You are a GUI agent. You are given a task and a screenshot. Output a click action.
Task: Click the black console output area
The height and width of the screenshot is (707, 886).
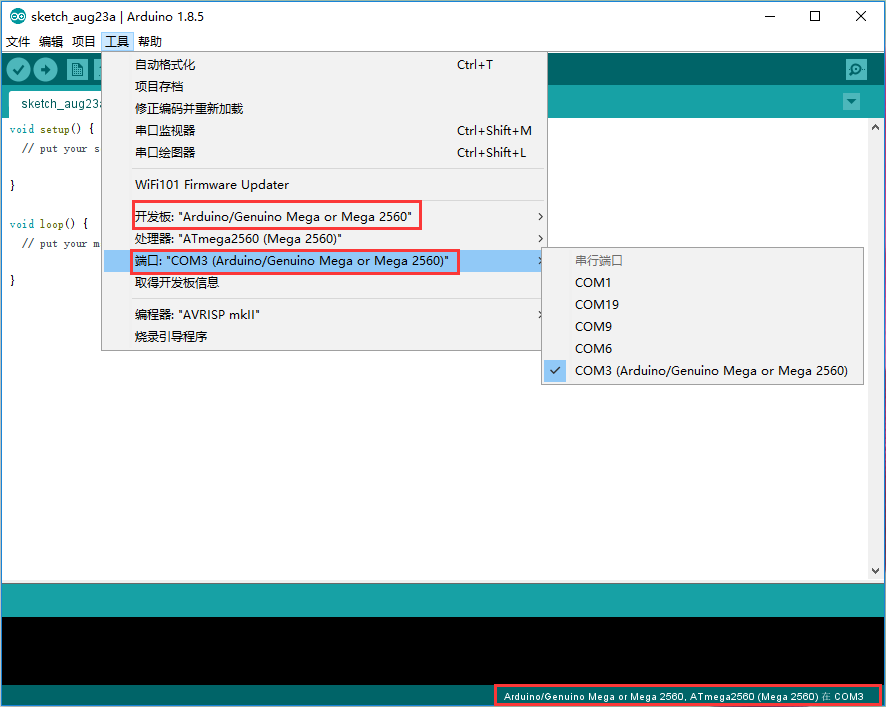point(443,650)
